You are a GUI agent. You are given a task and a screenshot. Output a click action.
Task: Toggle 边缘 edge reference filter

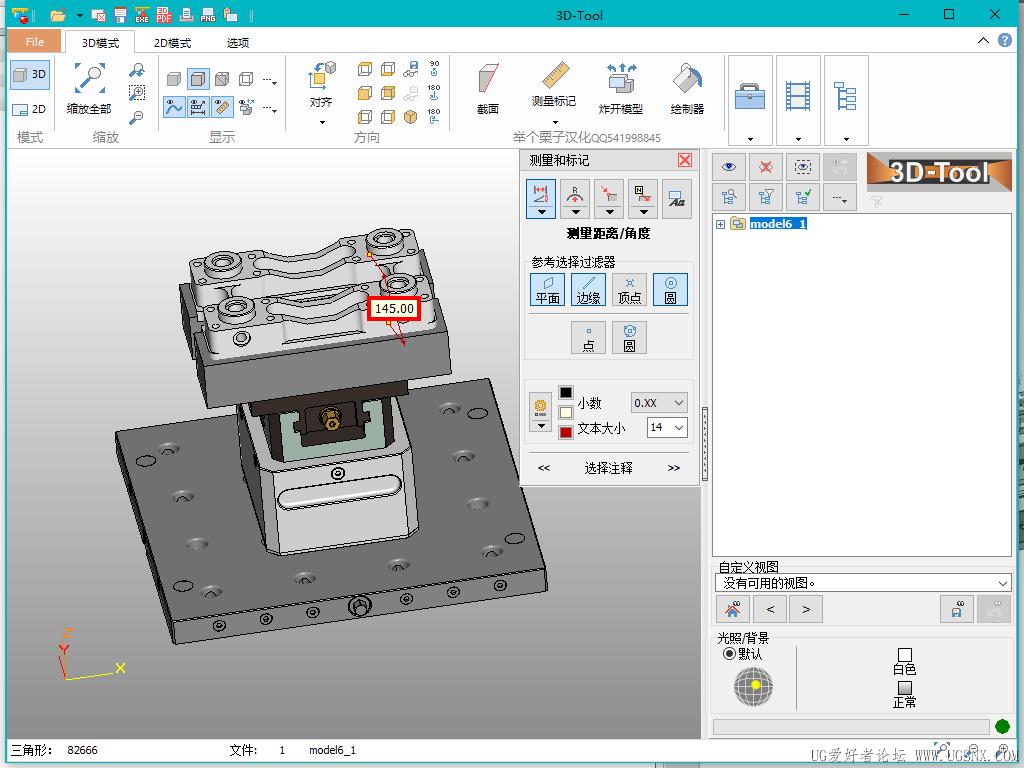click(588, 289)
